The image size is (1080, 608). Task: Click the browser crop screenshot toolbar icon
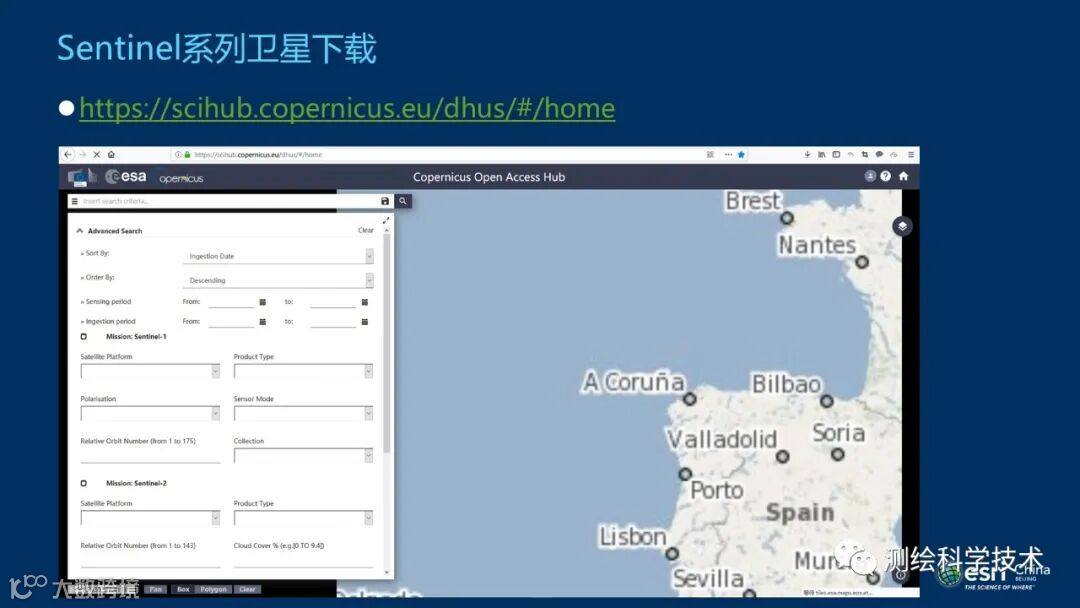click(864, 154)
